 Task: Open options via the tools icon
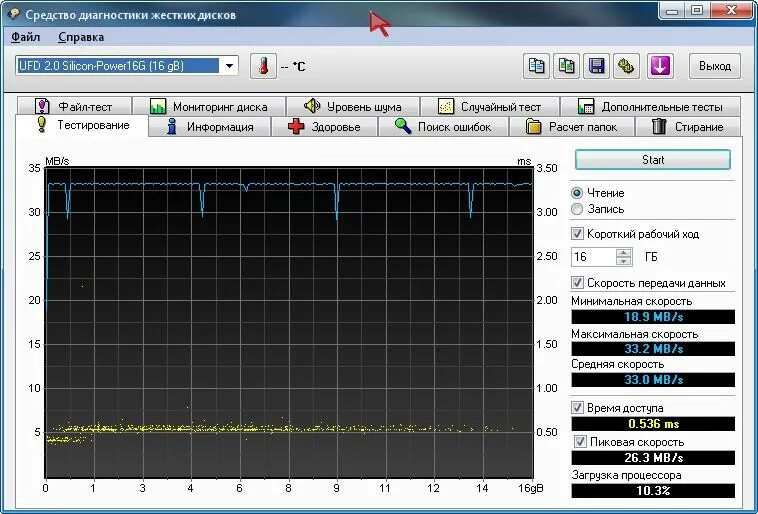click(x=626, y=66)
